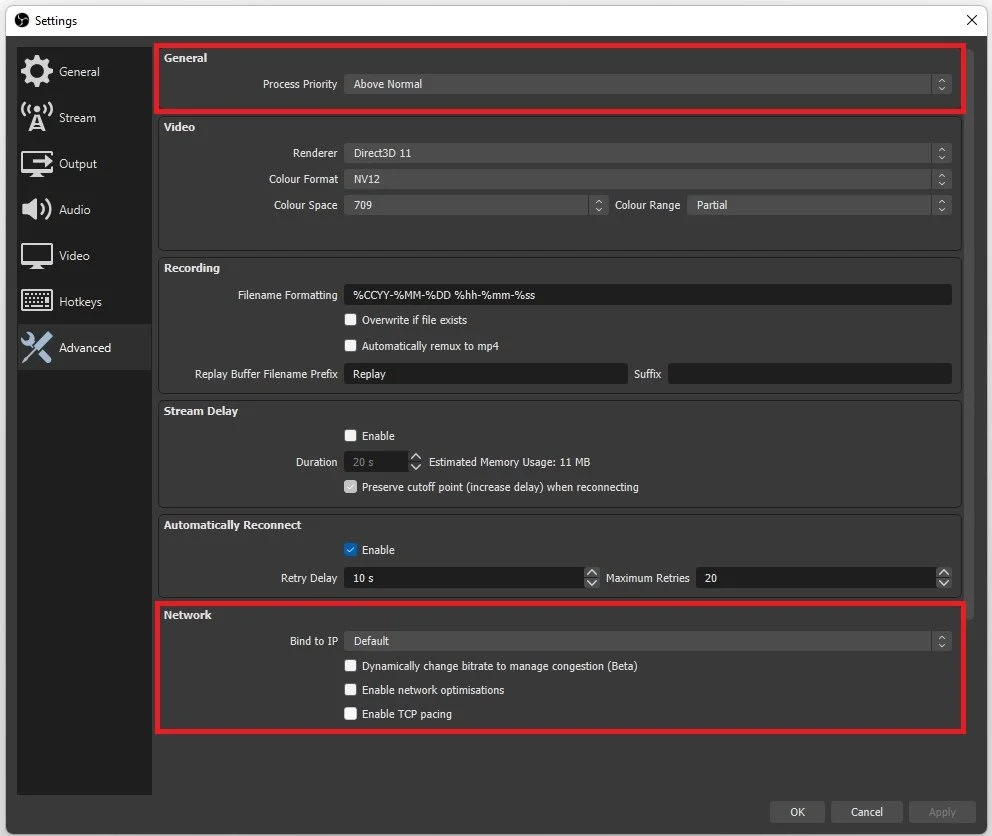Click the Video monitor icon

click(36, 255)
